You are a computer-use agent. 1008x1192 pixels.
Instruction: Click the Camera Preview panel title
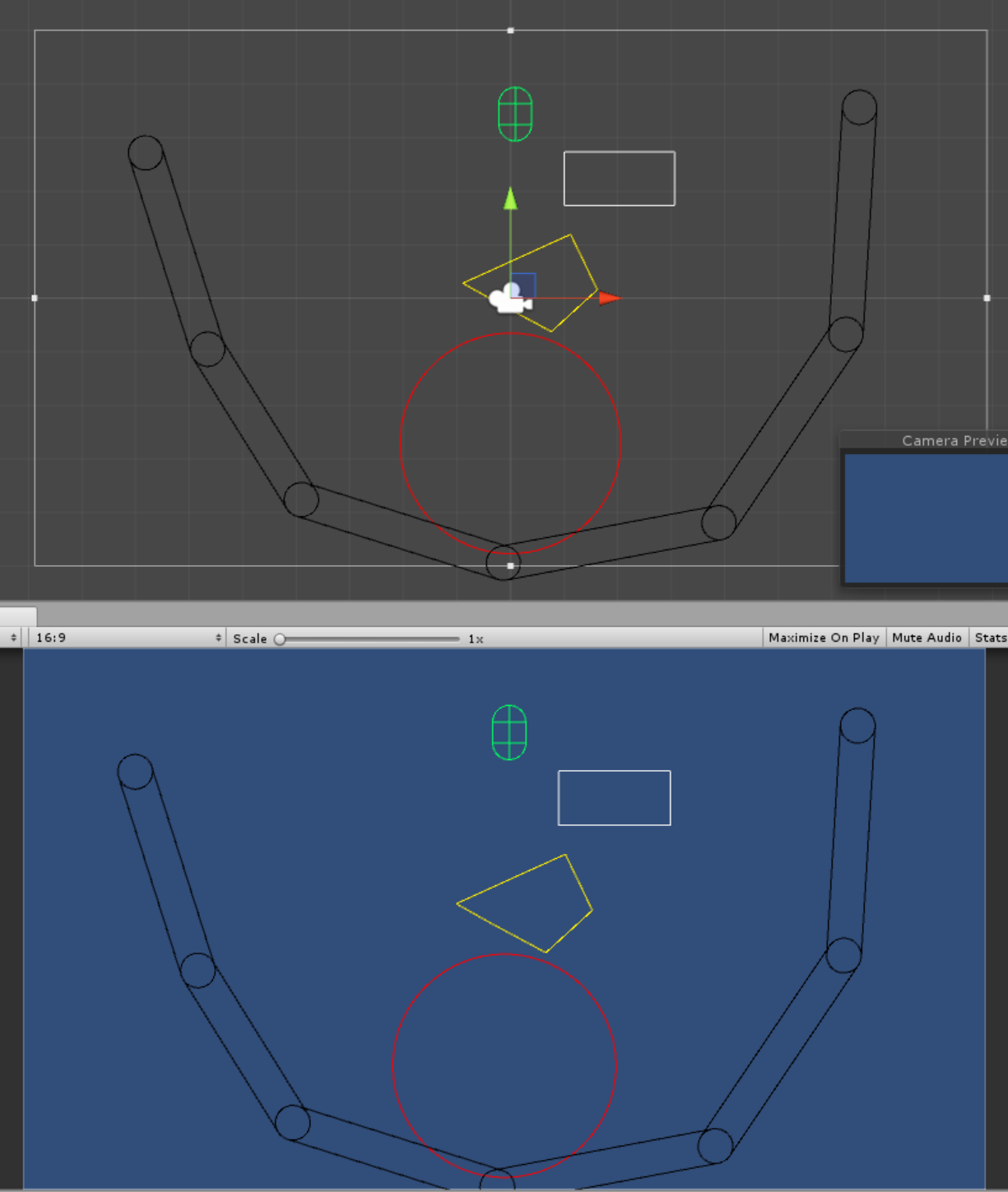pyautogui.click(x=953, y=441)
